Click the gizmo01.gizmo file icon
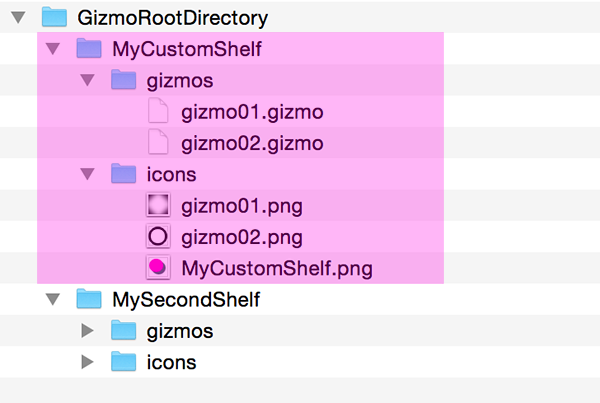Image resolution: width=600 pixels, height=403 pixels. [x=157, y=111]
